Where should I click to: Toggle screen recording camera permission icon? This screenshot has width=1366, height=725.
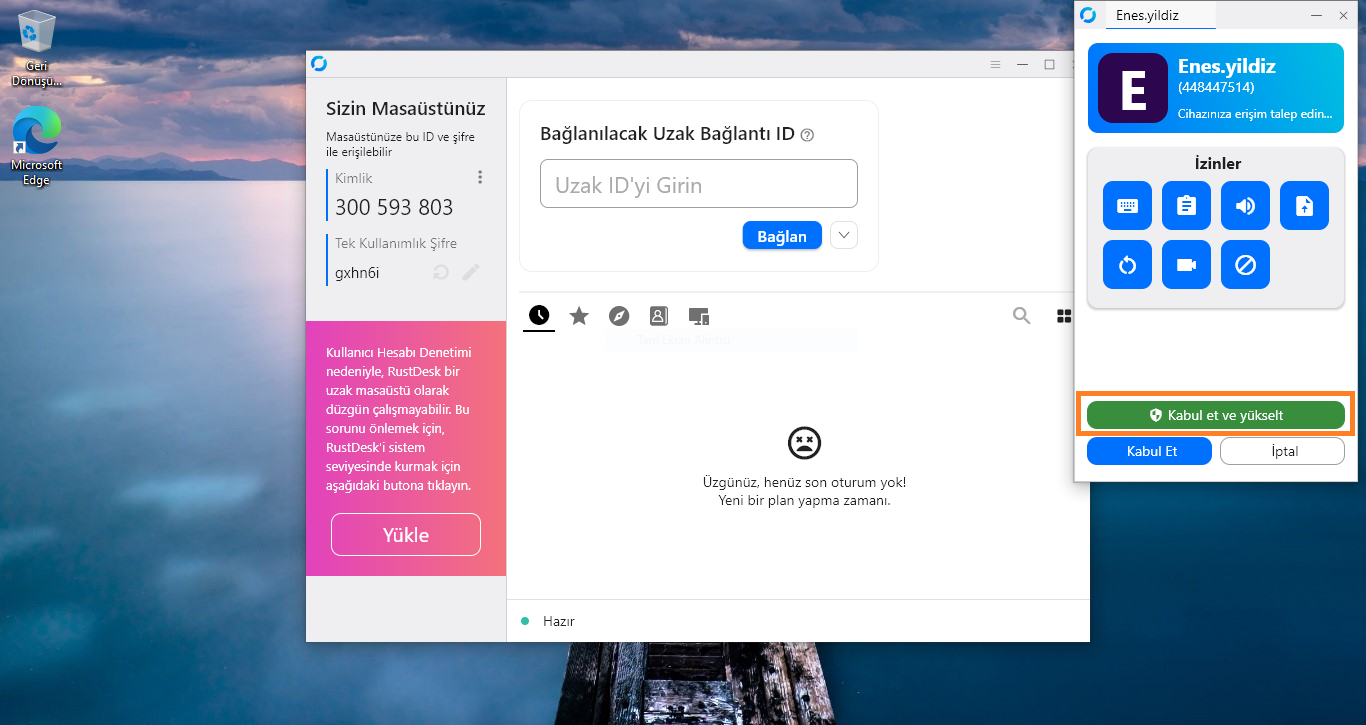click(x=1186, y=265)
